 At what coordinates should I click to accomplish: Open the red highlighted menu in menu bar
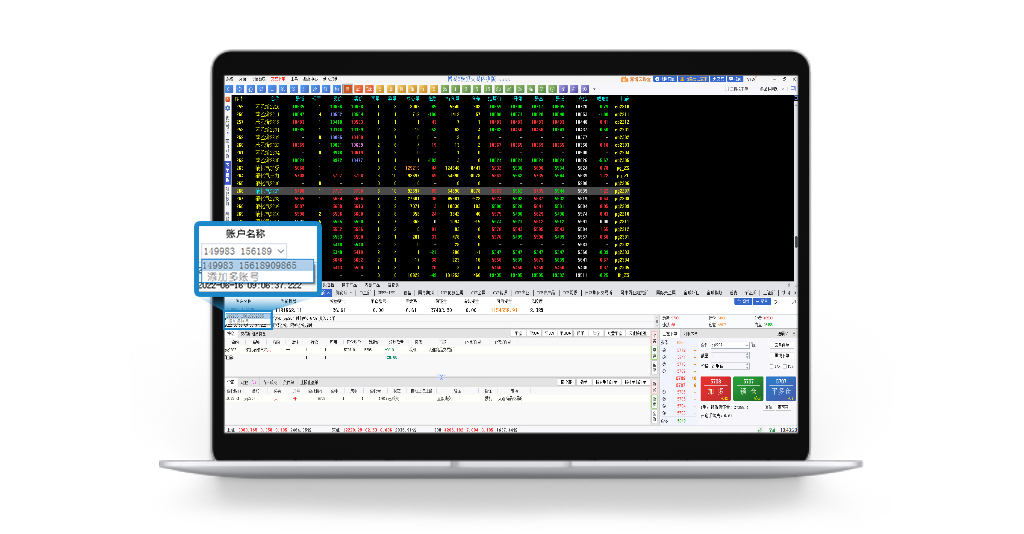(278, 79)
